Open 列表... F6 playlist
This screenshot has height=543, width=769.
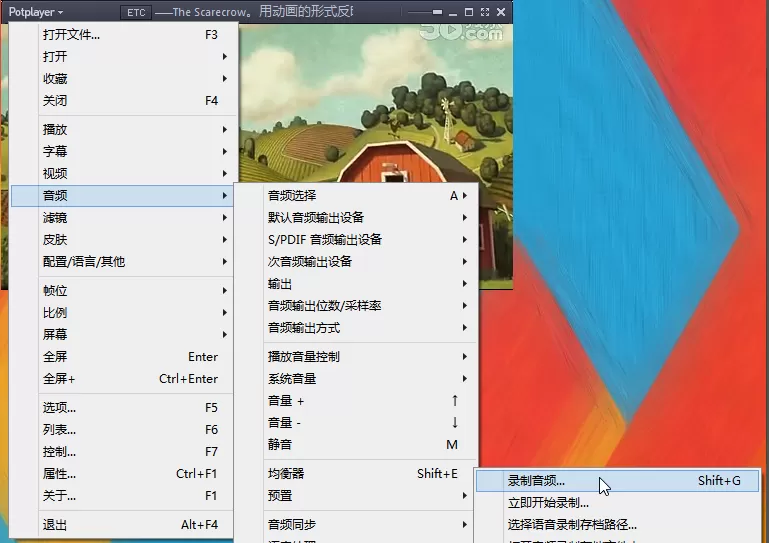(123, 430)
